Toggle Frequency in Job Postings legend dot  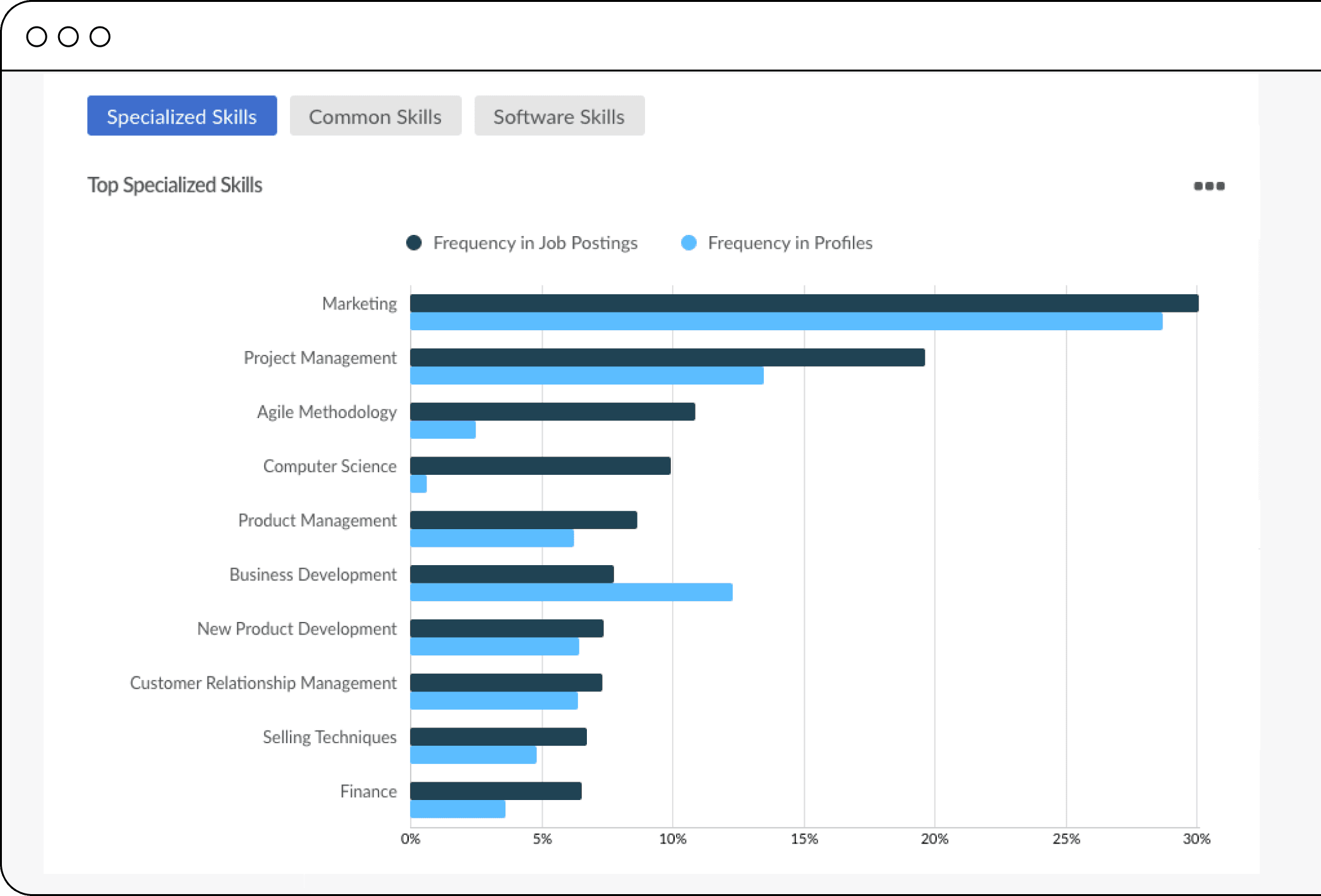pyautogui.click(x=414, y=243)
